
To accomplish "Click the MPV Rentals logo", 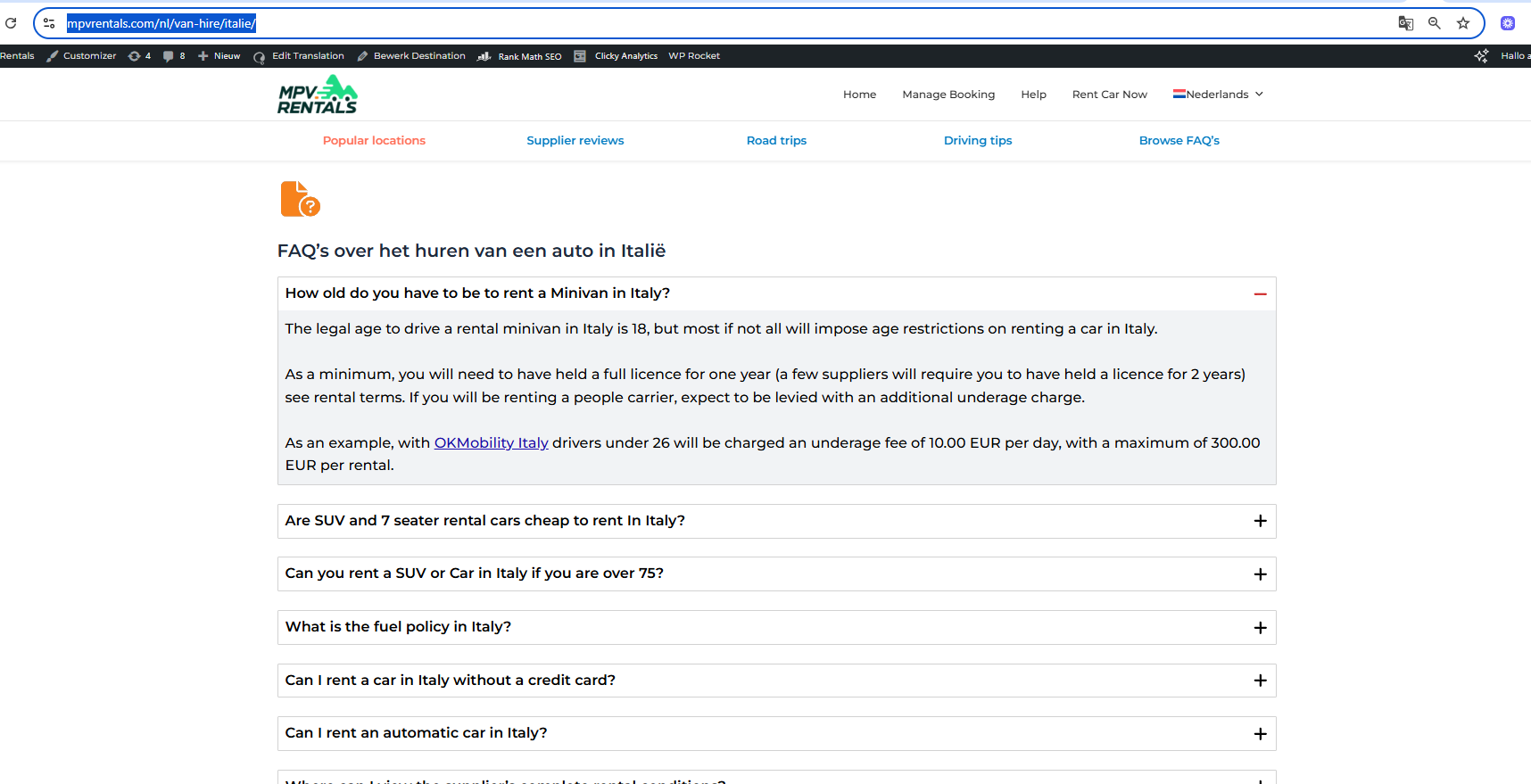I will [x=318, y=95].
